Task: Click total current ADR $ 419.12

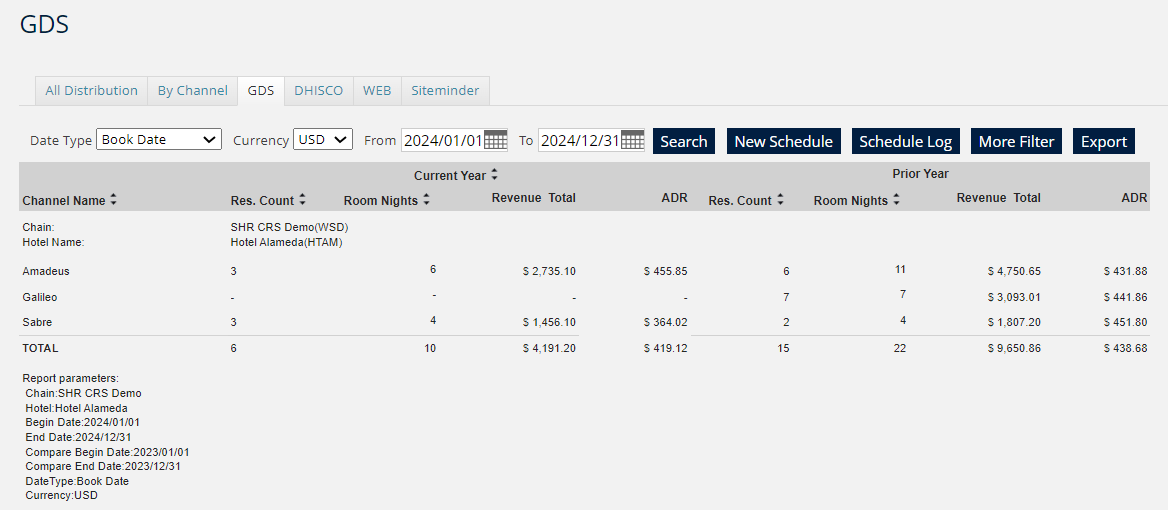Action: 665,348
